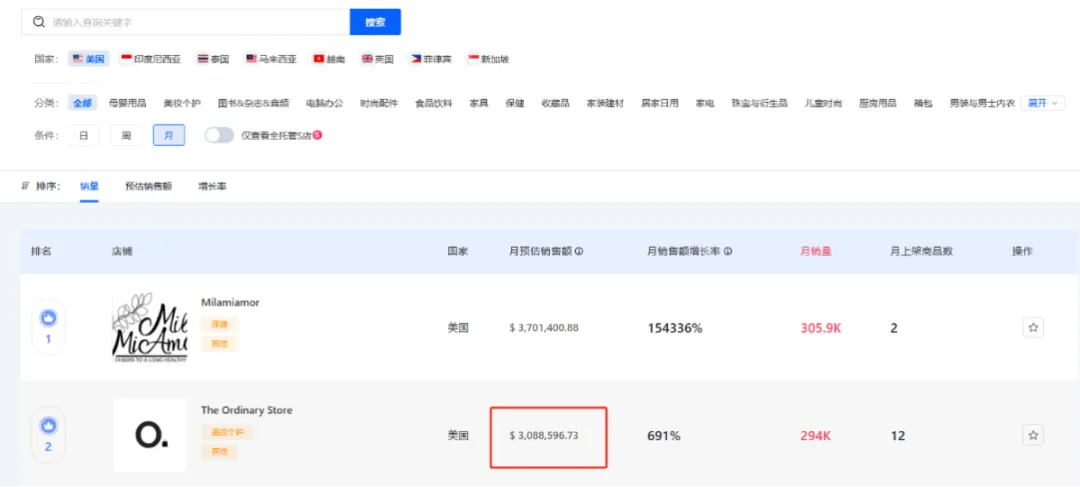Click the 月销量 column header

tap(816, 251)
